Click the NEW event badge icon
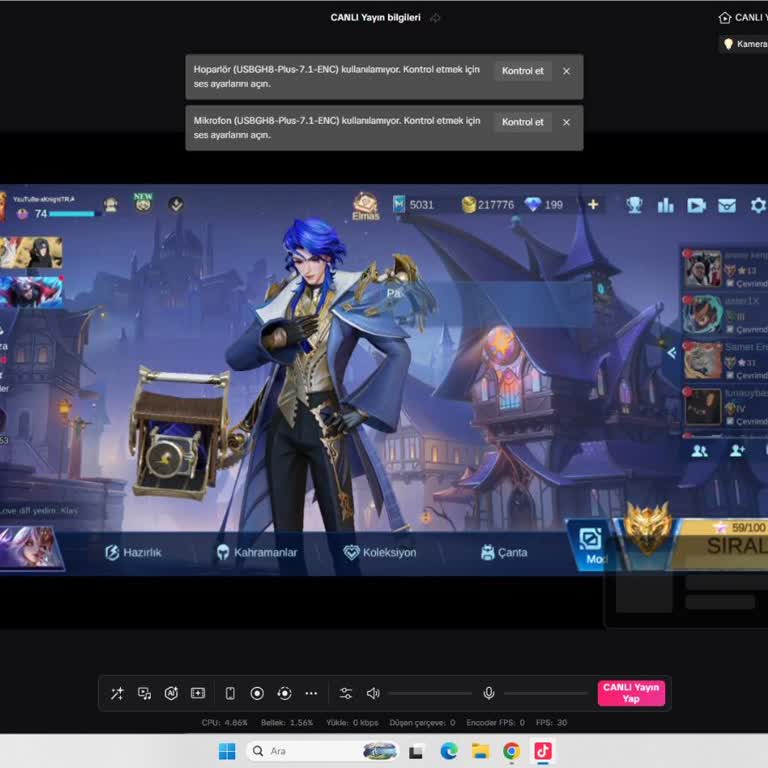The image size is (768, 768). tap(143, 202)
